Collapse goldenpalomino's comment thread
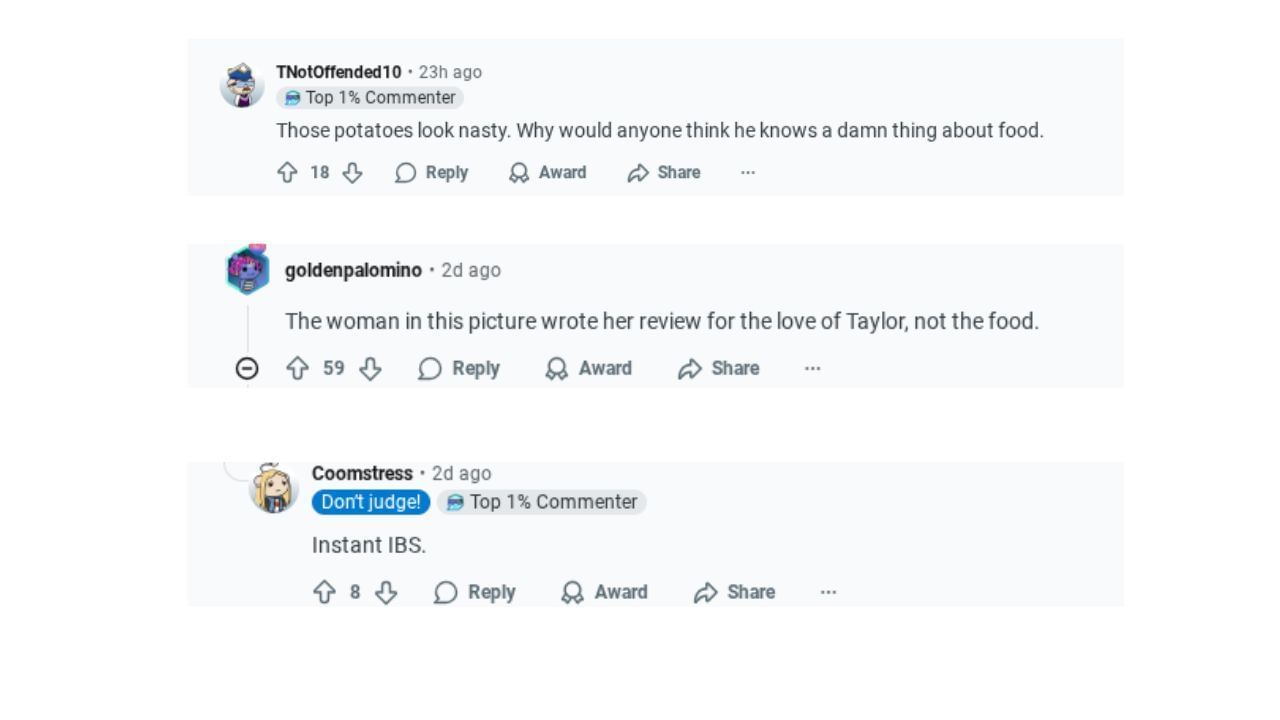Viewport: 1280px width, 720px height. (247, 369)
